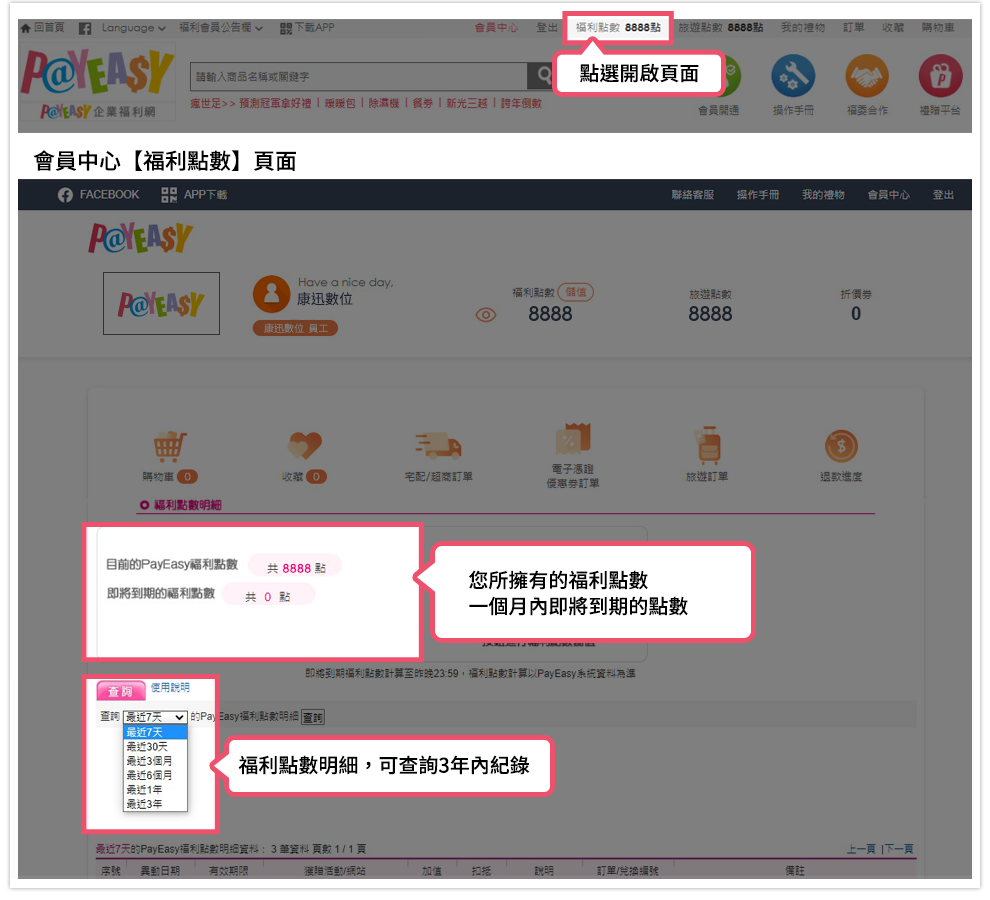
Task: Go to 下一頁 of the records
Action: 899,849
